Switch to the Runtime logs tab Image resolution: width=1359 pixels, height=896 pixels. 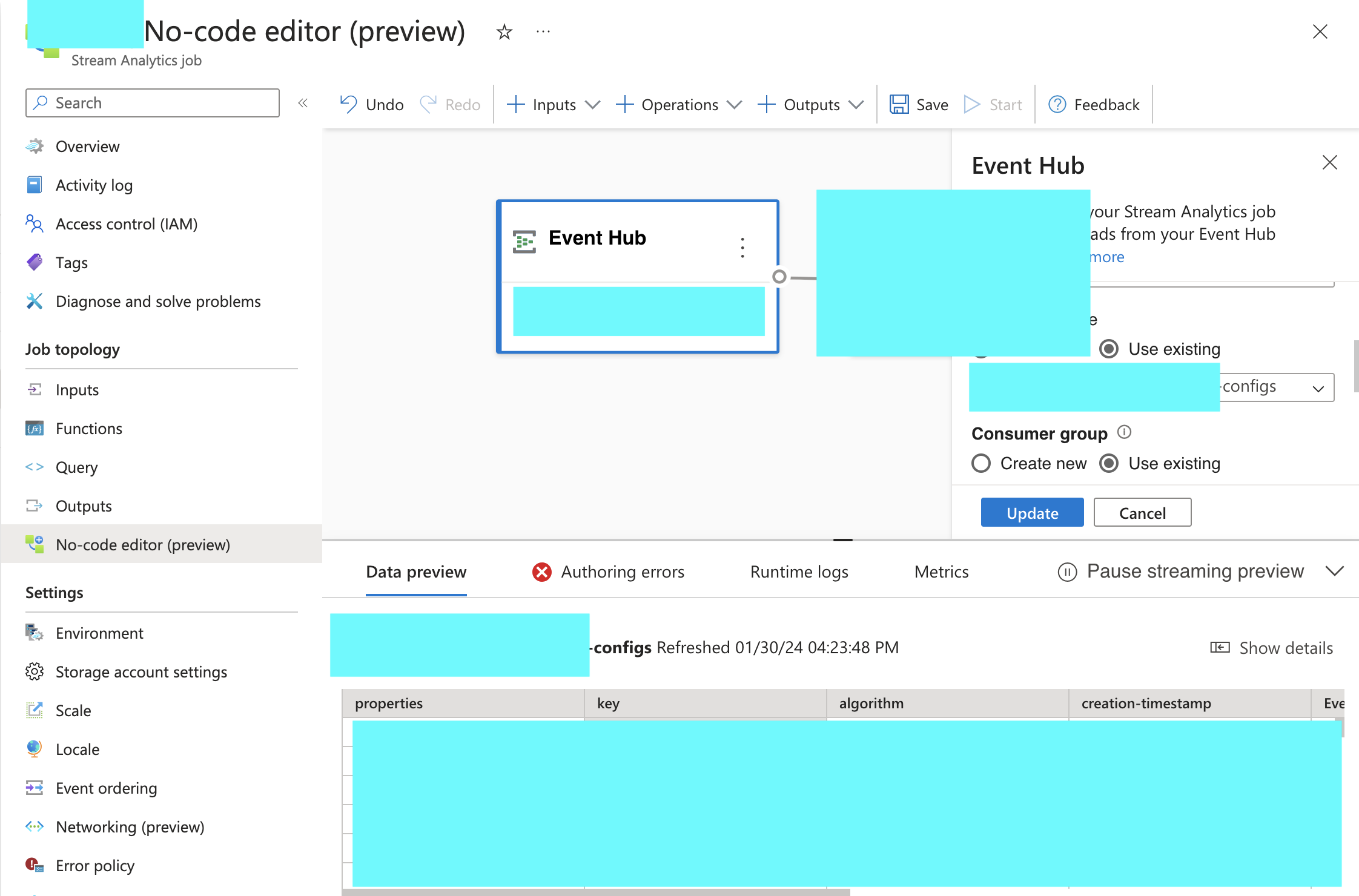[x=799, y=571]
